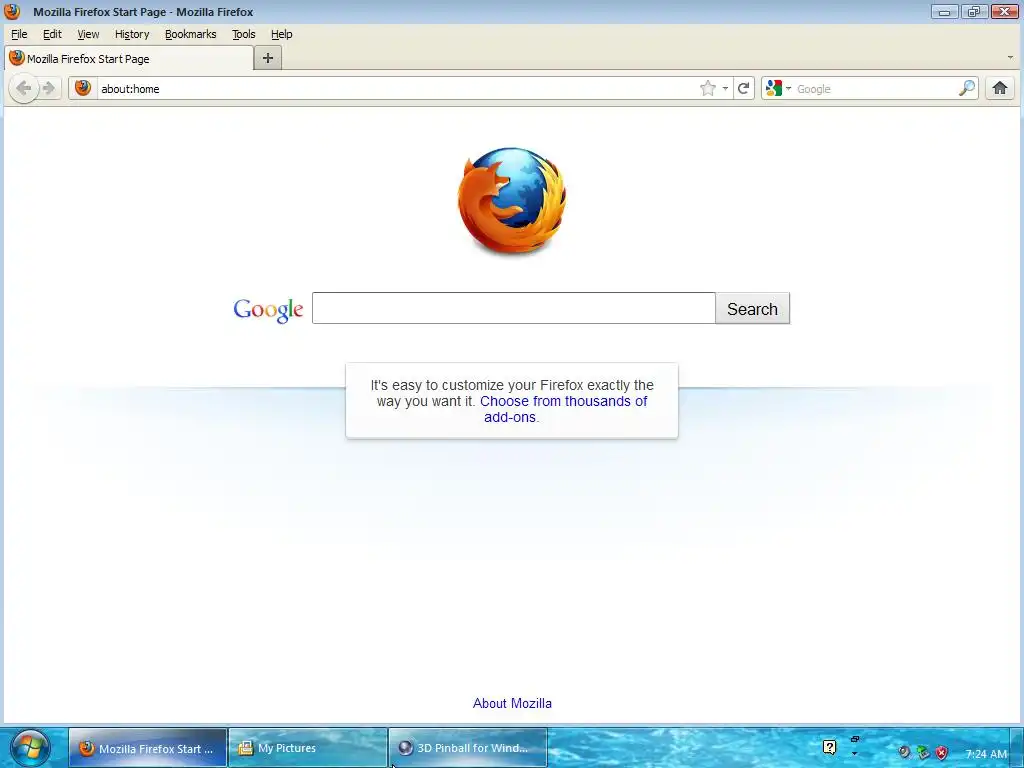Restore down the Firefox window
1024x768 pixels.
click(x=974, y=11)
